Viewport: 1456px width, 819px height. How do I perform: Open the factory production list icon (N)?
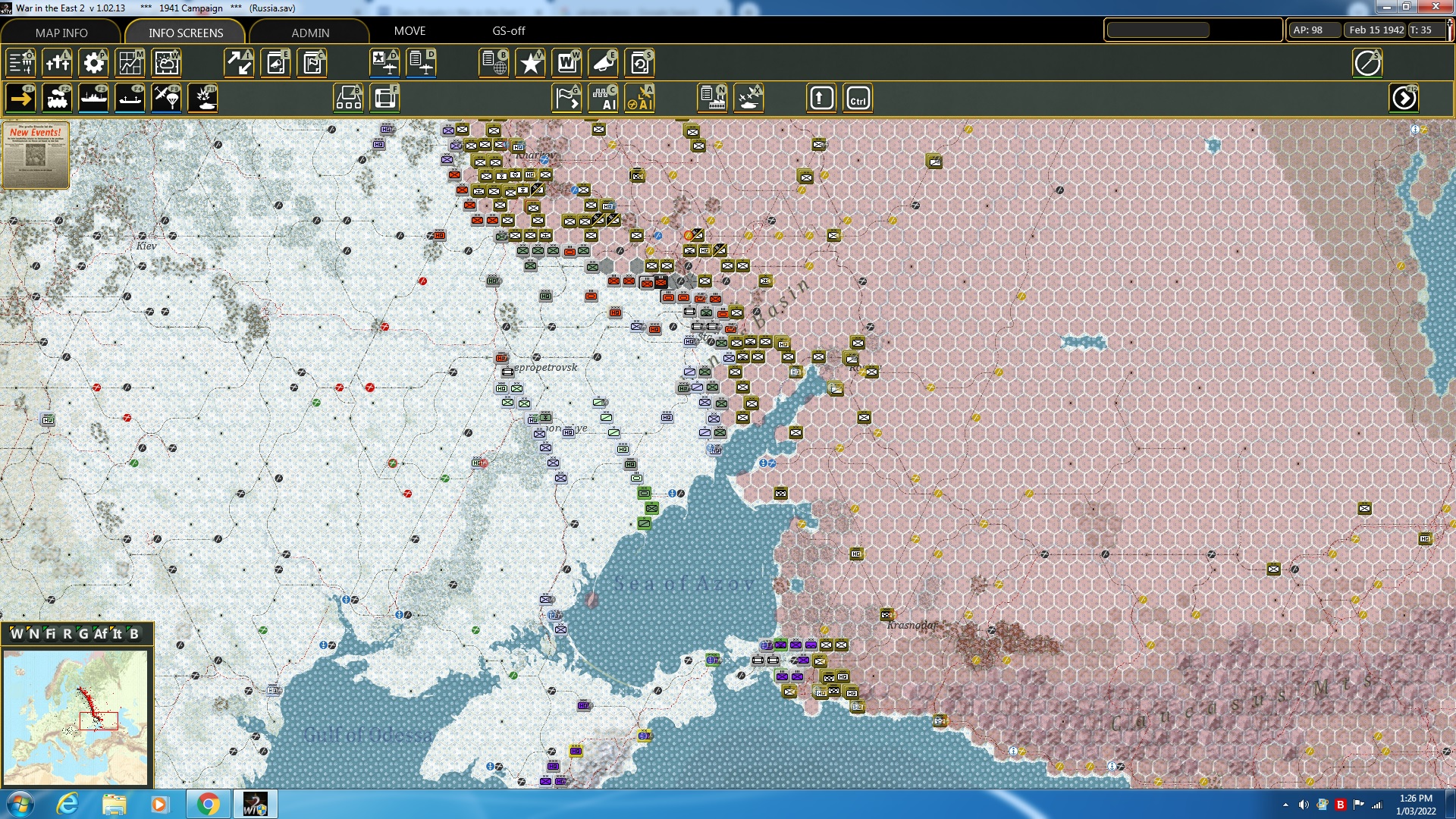pos(713,98)
